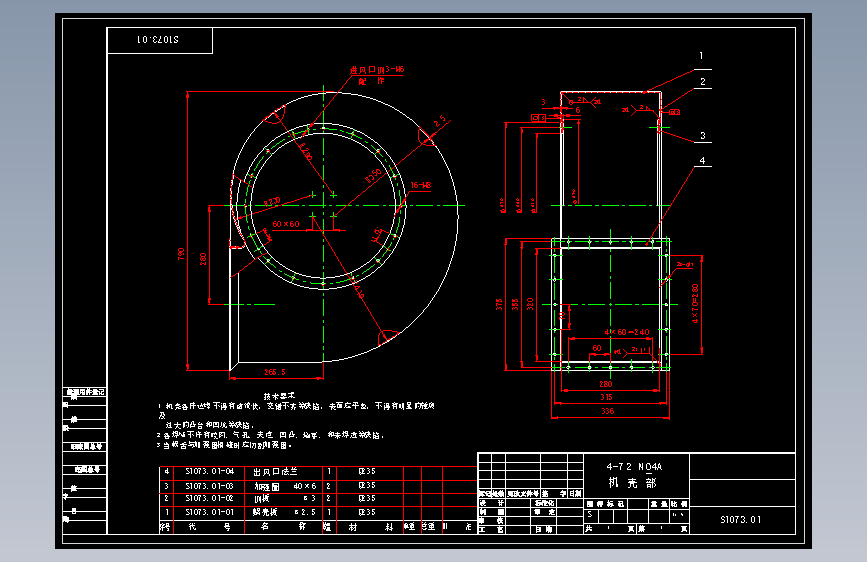Screen dimensions: 867x562
Task: Click the '技术要求' technical requirements heading
Action: (279, 396)
